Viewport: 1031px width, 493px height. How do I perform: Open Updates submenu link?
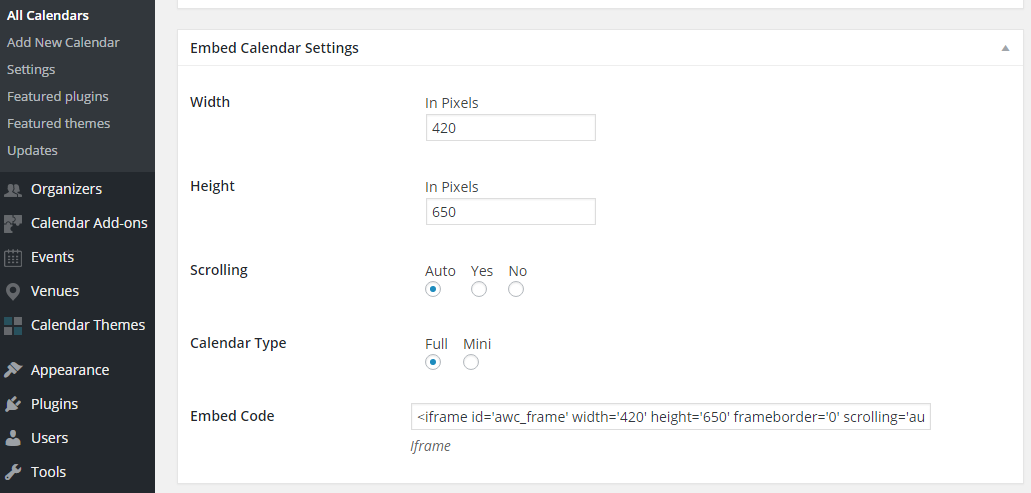pyautogui.click(x=32, y=151)
